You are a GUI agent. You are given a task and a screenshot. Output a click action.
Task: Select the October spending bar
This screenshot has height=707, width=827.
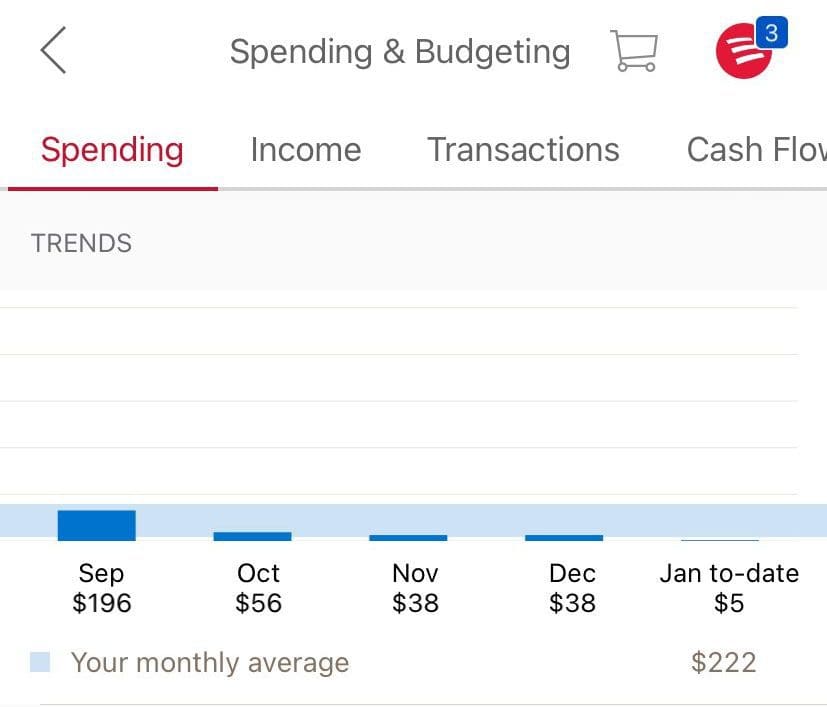pos(253,536)
